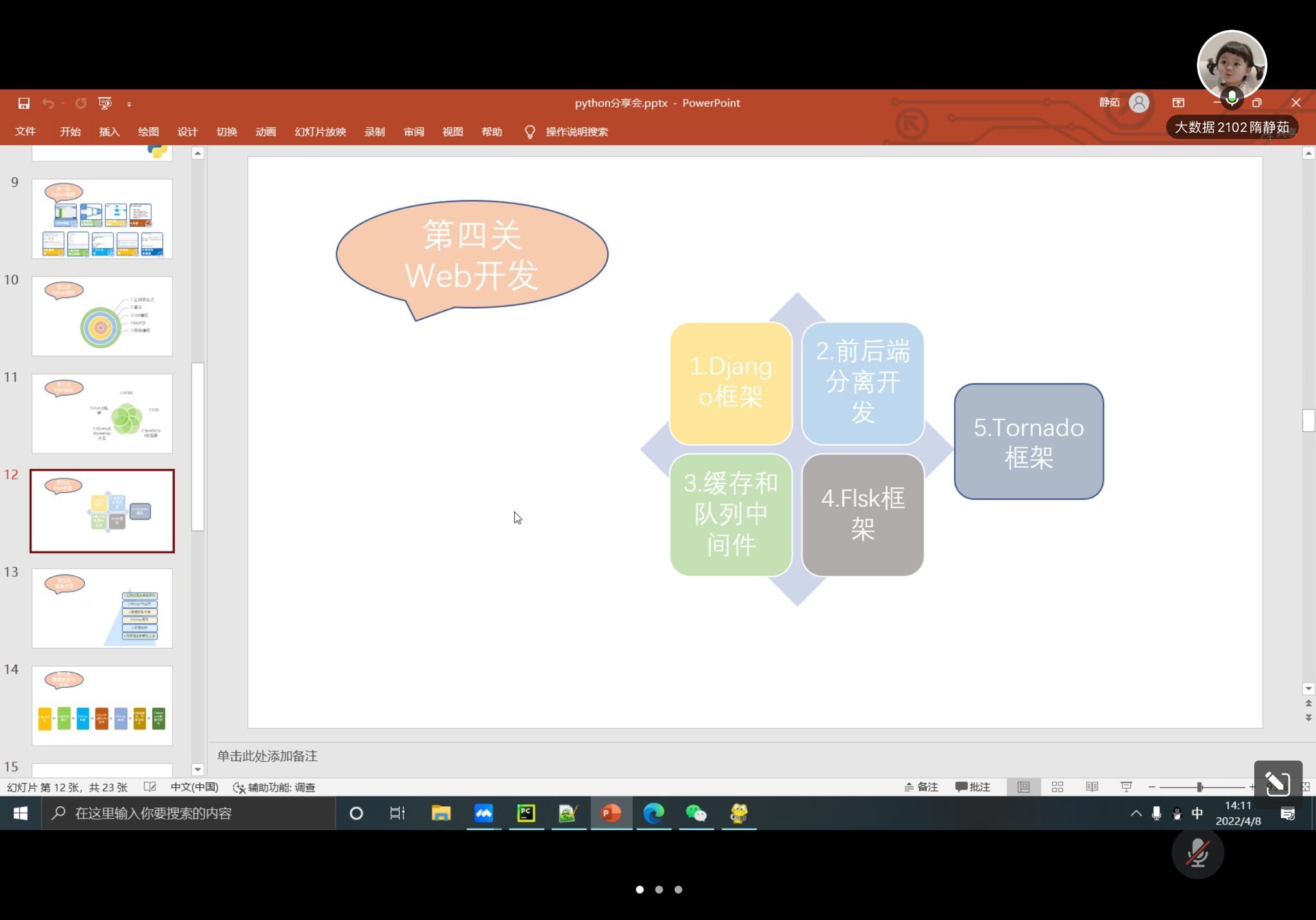
Task: Open the 幻灯片放映 ribbon tab
Action: 320,132
